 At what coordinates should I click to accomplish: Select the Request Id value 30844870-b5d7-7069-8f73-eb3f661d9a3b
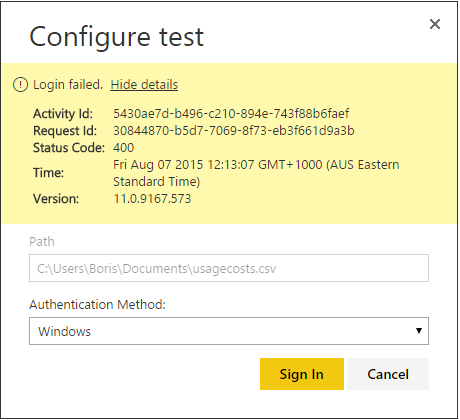tap(234, 131)
